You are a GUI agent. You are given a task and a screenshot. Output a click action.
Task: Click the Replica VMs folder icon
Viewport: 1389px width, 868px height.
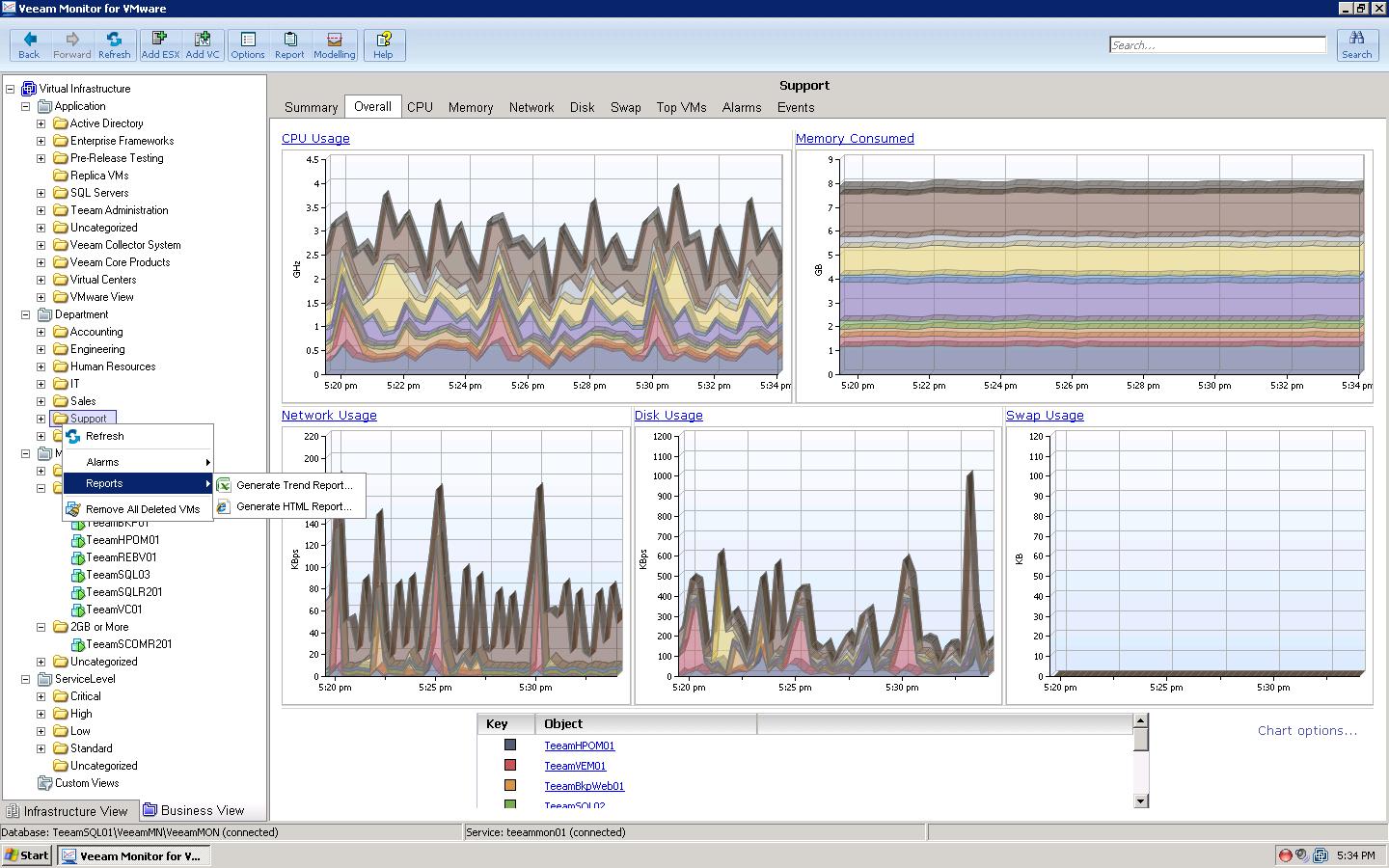coord(60,176)
